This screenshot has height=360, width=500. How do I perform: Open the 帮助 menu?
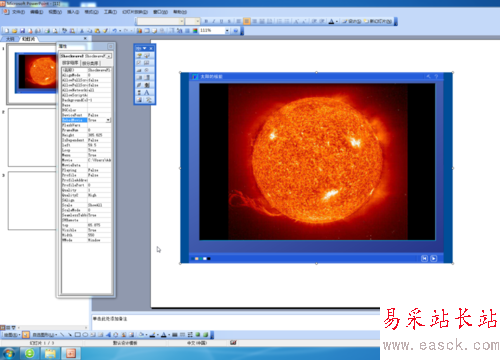(x=180, y=12)
